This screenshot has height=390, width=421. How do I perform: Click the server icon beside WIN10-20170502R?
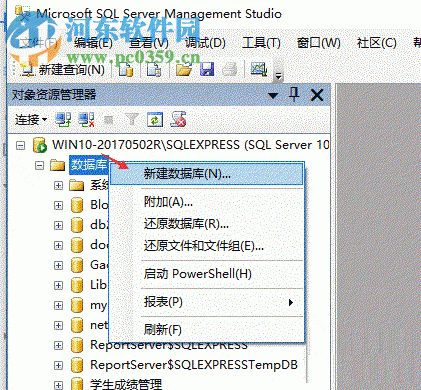40,145
